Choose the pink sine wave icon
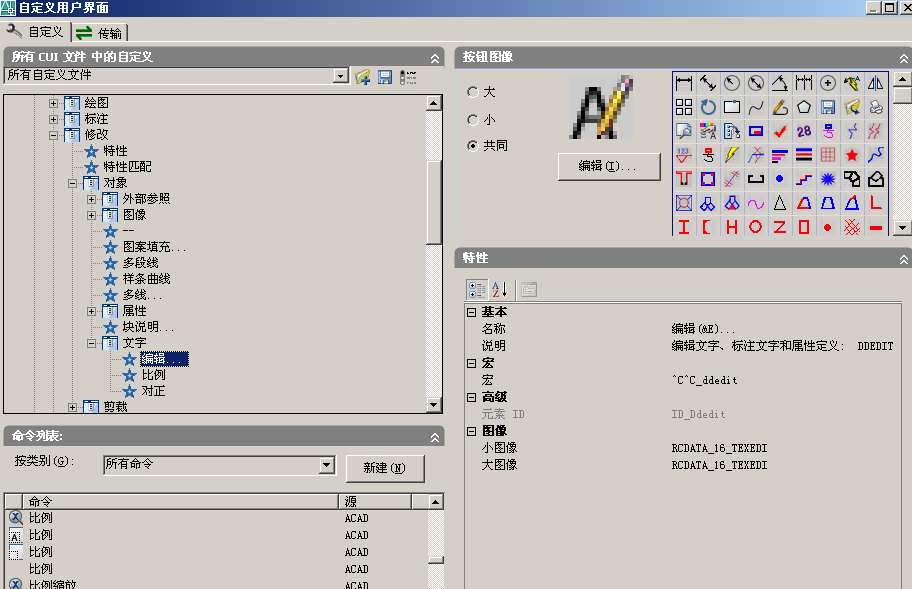 point(756,203)
